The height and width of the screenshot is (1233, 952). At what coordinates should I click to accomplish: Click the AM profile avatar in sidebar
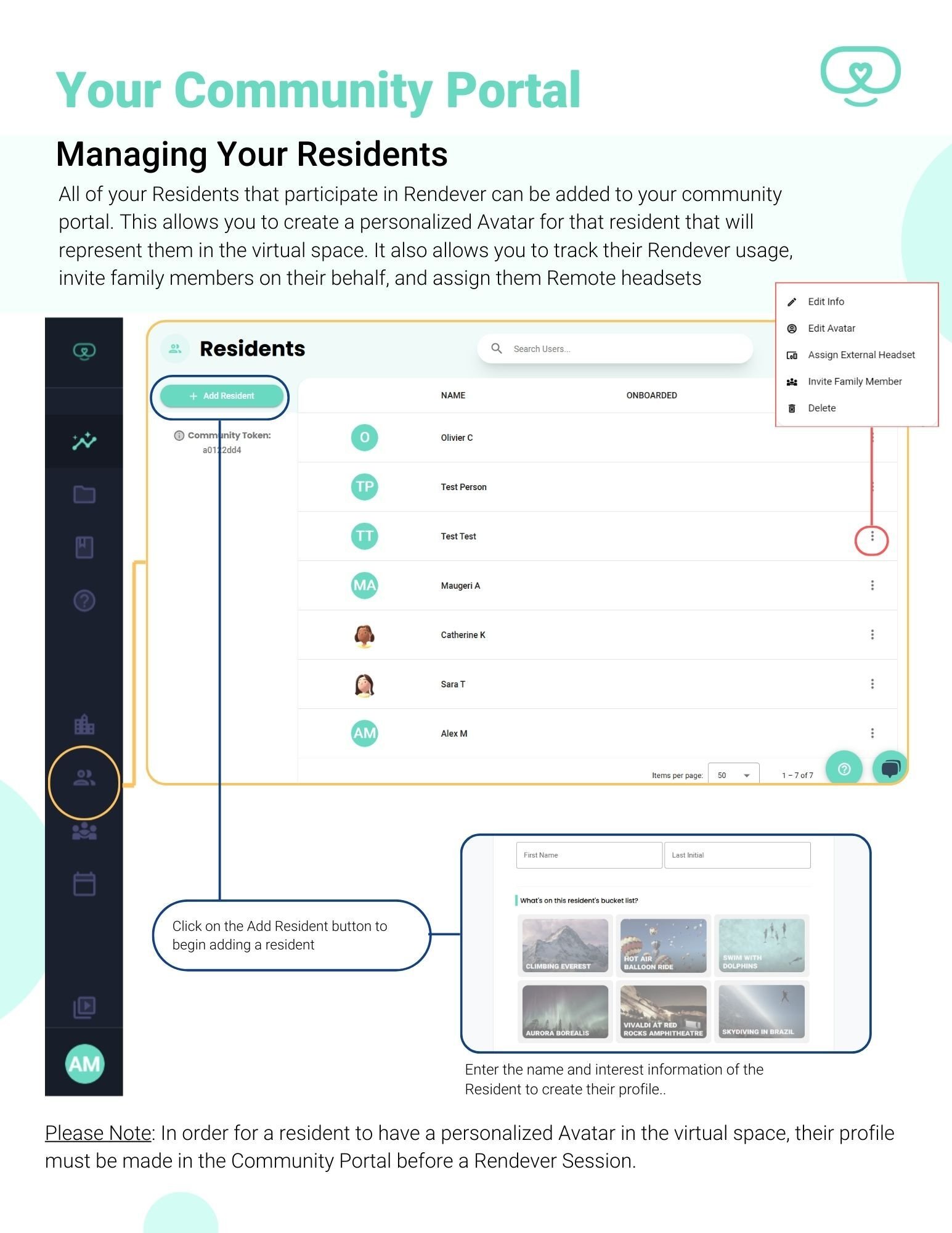(84, 1063)
